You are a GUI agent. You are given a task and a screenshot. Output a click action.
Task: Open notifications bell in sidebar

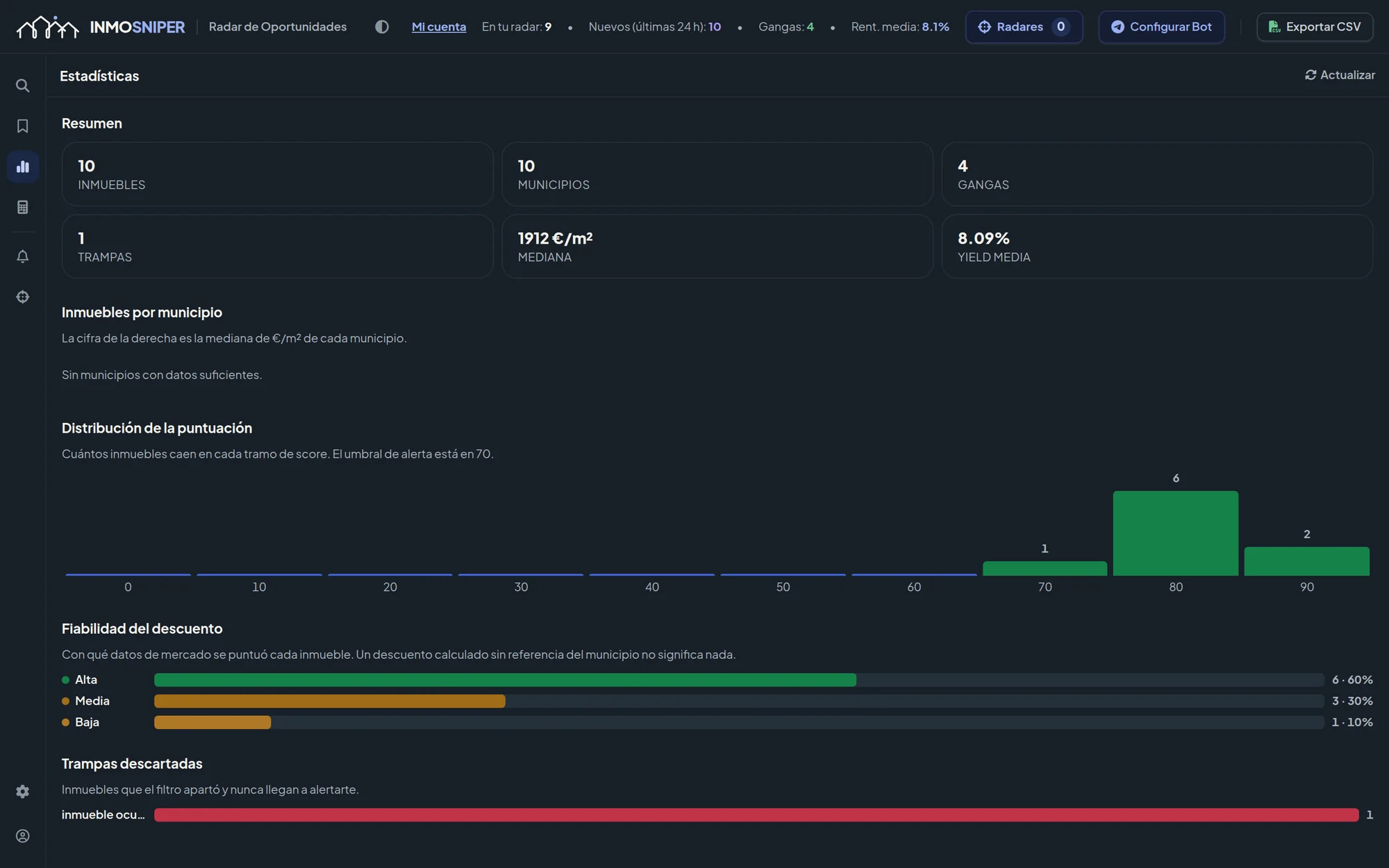click(22, 256)
